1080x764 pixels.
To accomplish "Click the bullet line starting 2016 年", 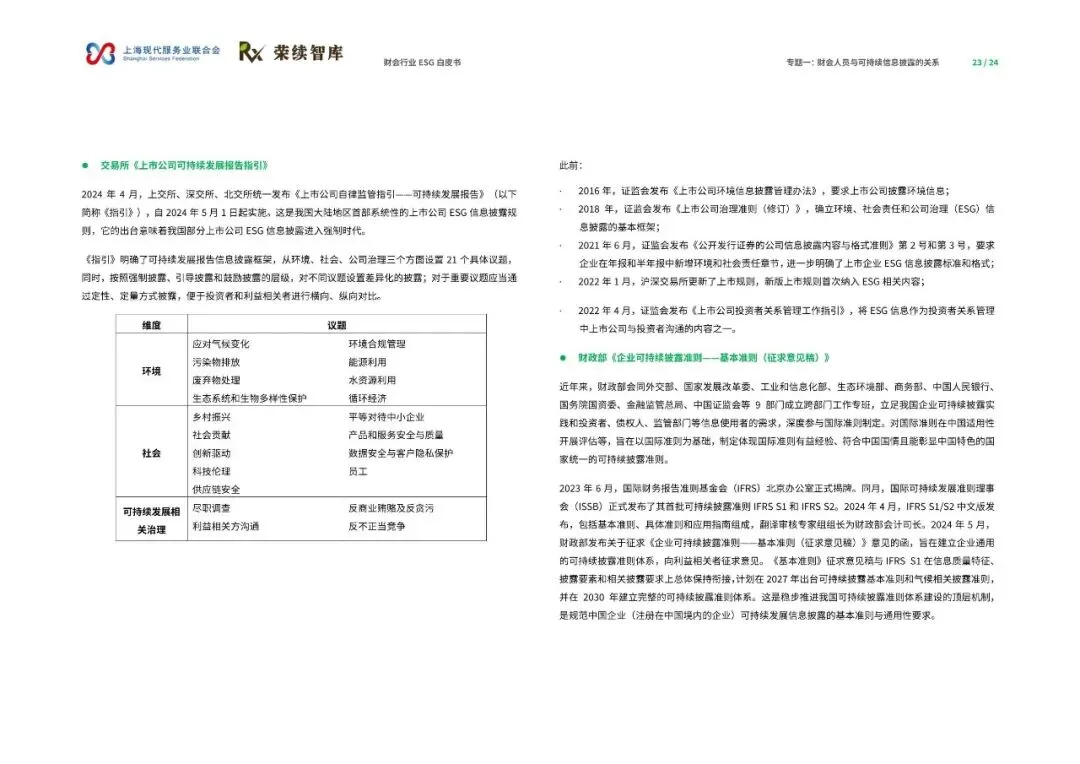I will [x=763, y=191].
